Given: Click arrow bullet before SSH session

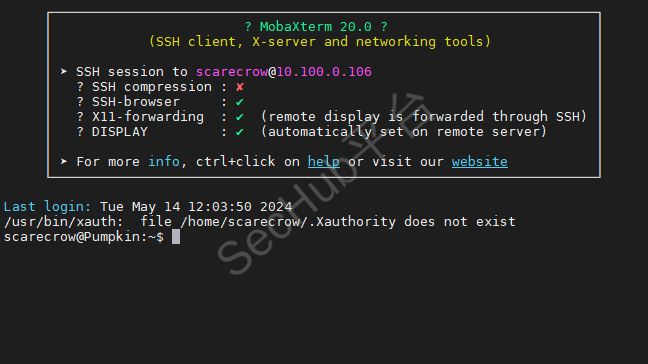Looking at the screenshot, I should (x=64, y=71).
